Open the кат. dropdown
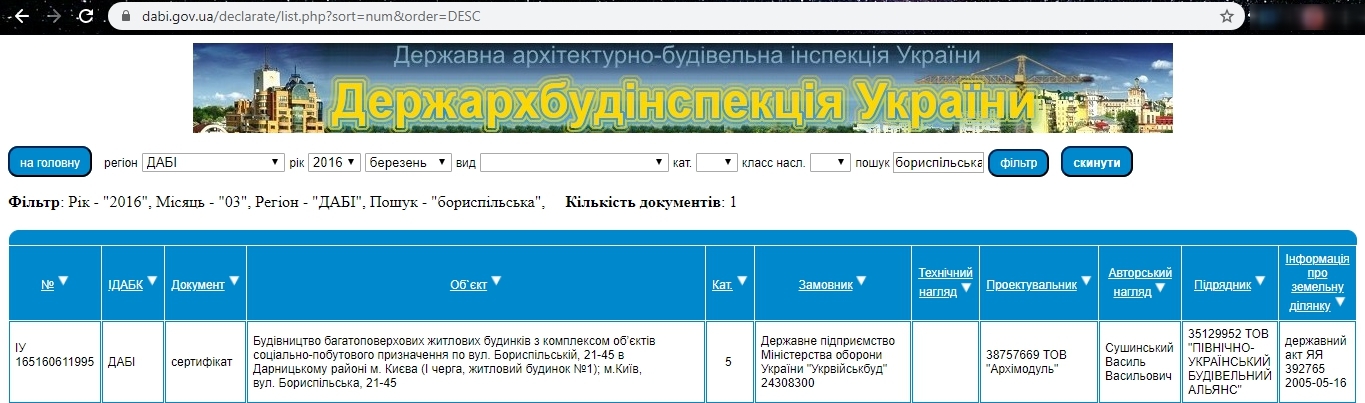 [x=716, y=162]
